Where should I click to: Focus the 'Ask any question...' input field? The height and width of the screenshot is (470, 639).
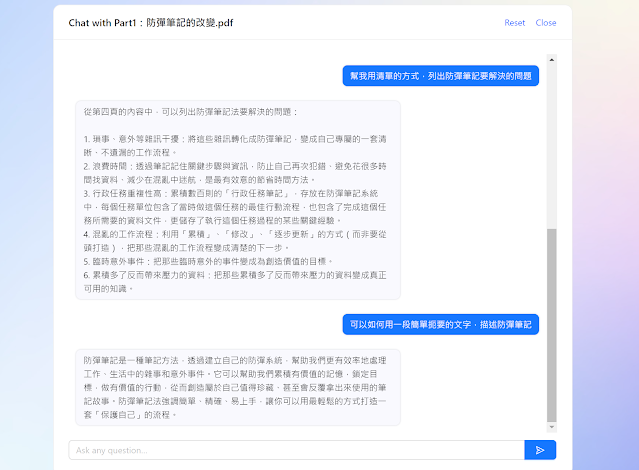tap(296, 450)
